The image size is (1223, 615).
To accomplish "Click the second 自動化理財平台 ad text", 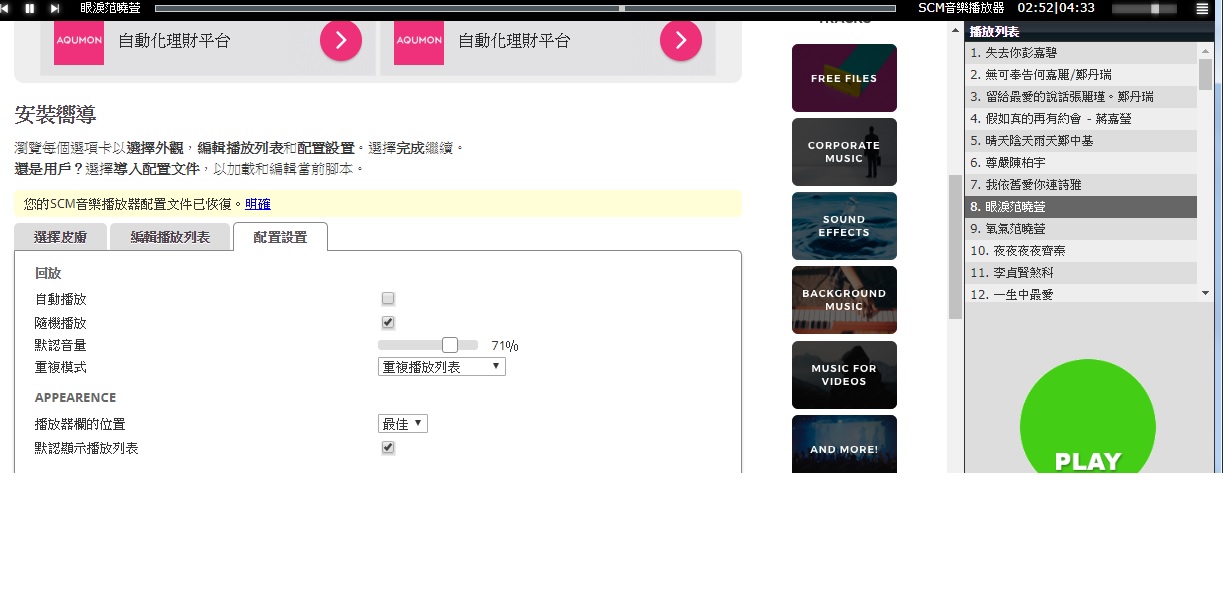I will pos(514,41).
